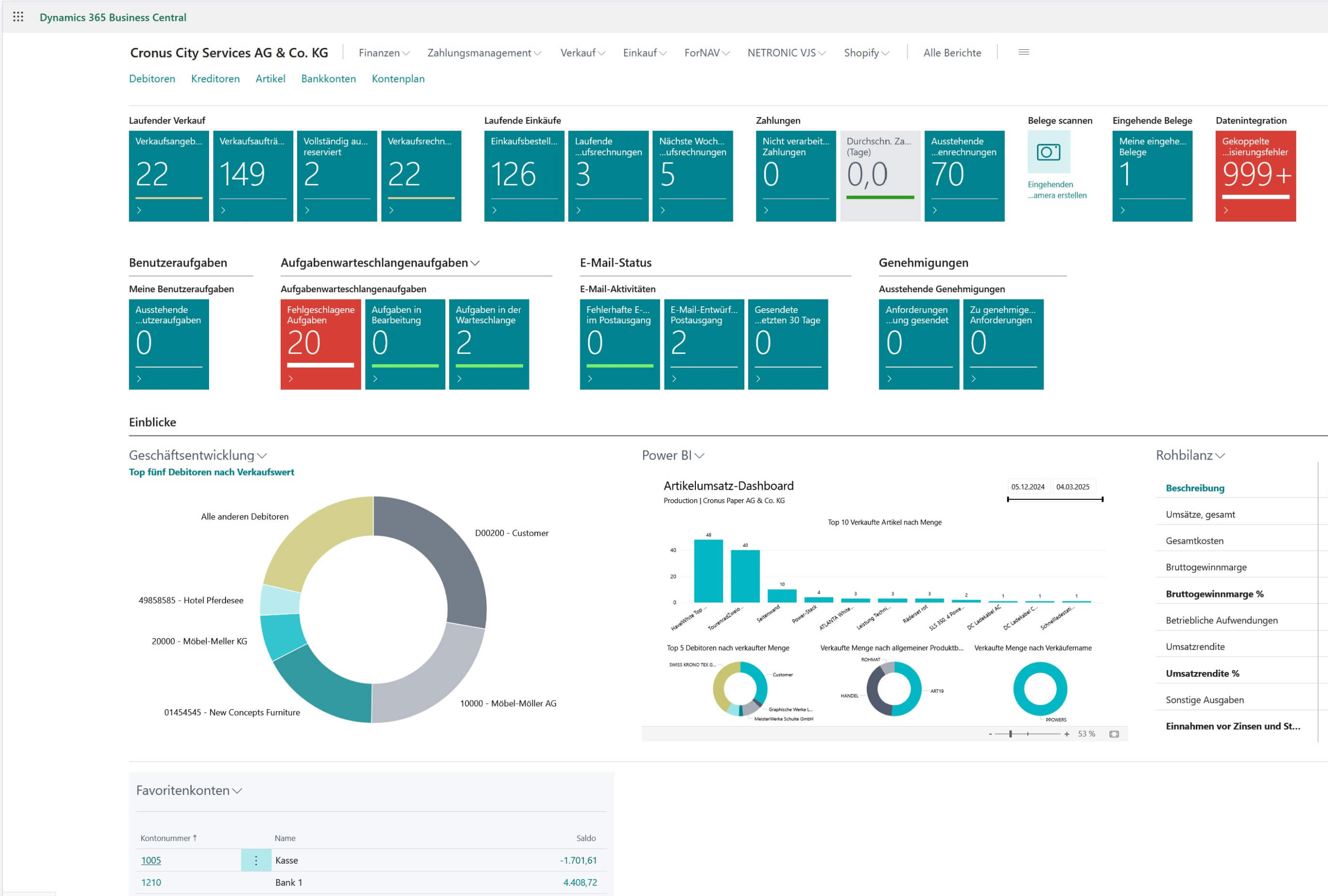Open Gesendete letzten 30 Tage tile
The width and height of the screenshot is (1328, 896).
click(788, 344)
